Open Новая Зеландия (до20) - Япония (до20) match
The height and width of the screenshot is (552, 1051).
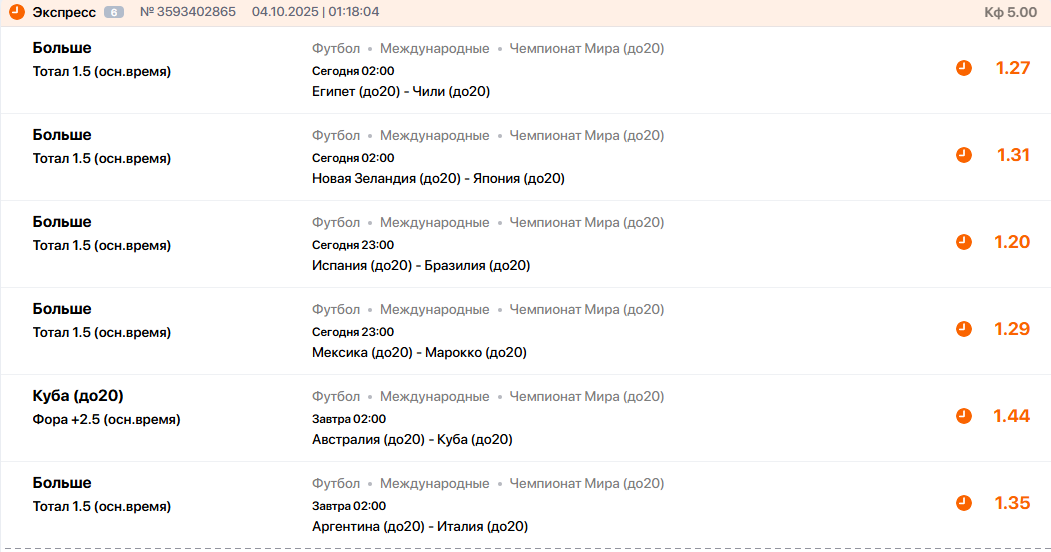(438, 179)
